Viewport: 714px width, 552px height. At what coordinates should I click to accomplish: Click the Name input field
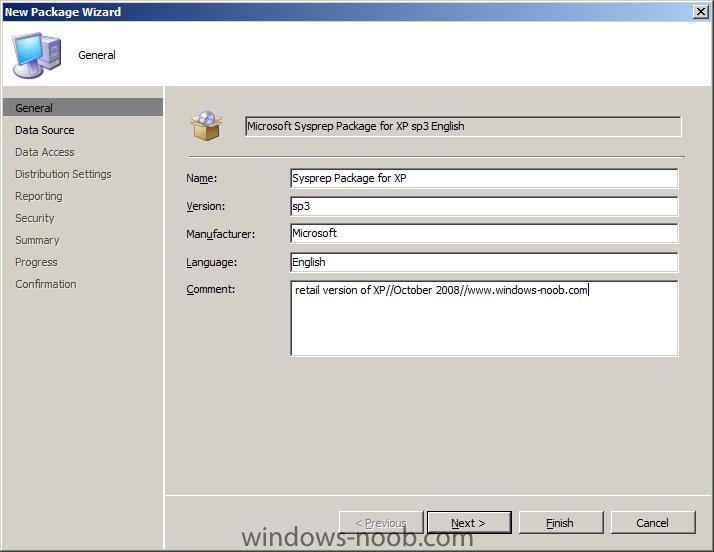[484, 178]
